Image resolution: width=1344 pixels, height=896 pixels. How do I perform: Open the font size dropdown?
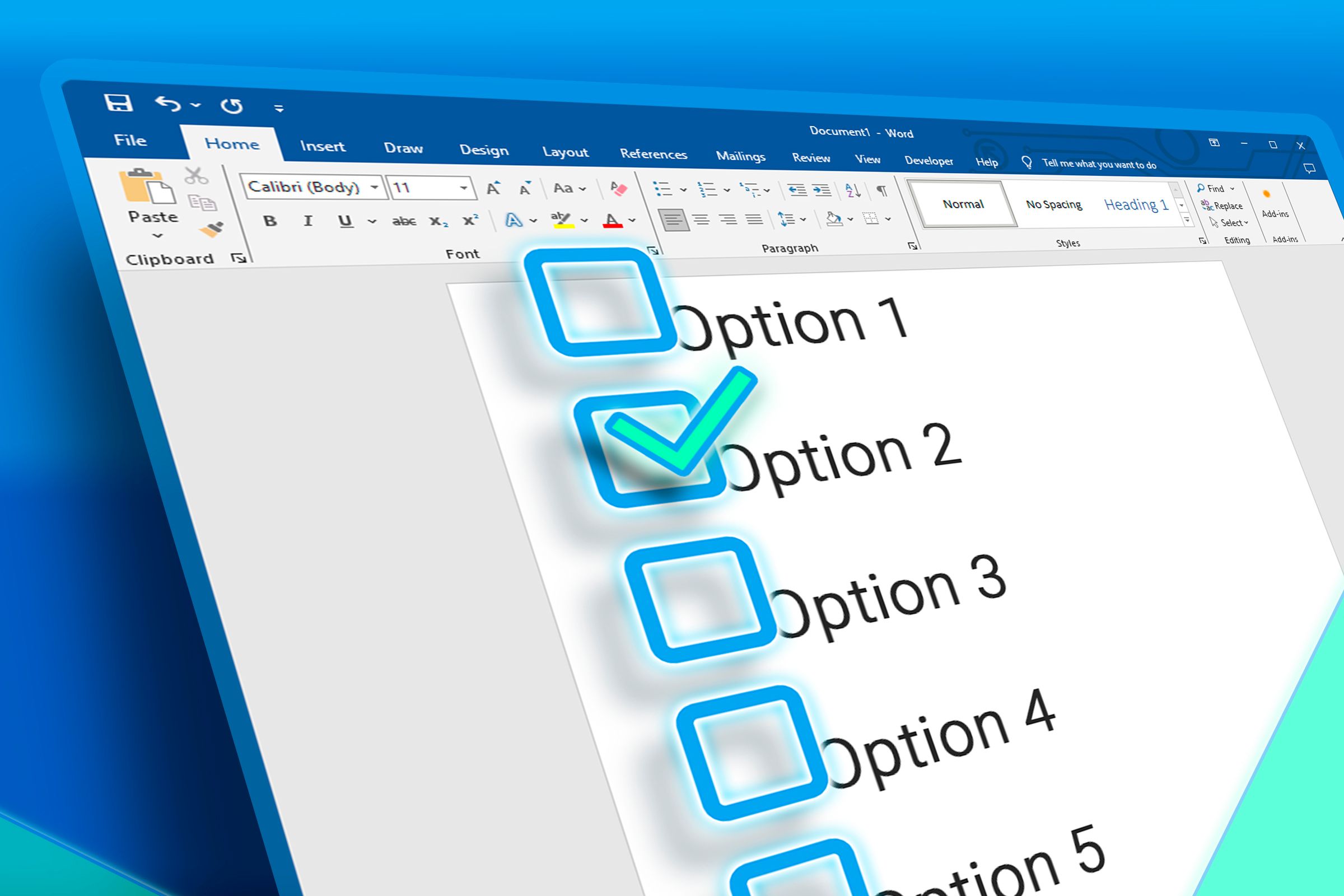(464, 189)
